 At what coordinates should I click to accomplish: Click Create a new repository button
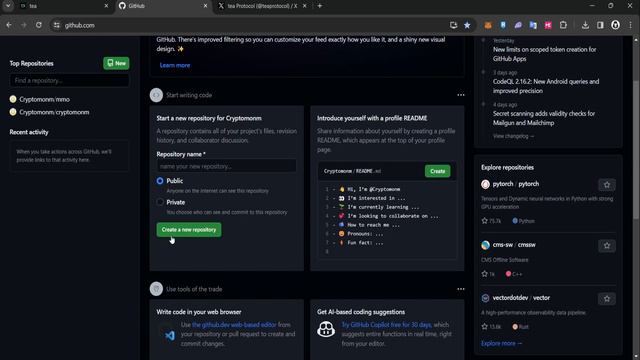point(189,230)
